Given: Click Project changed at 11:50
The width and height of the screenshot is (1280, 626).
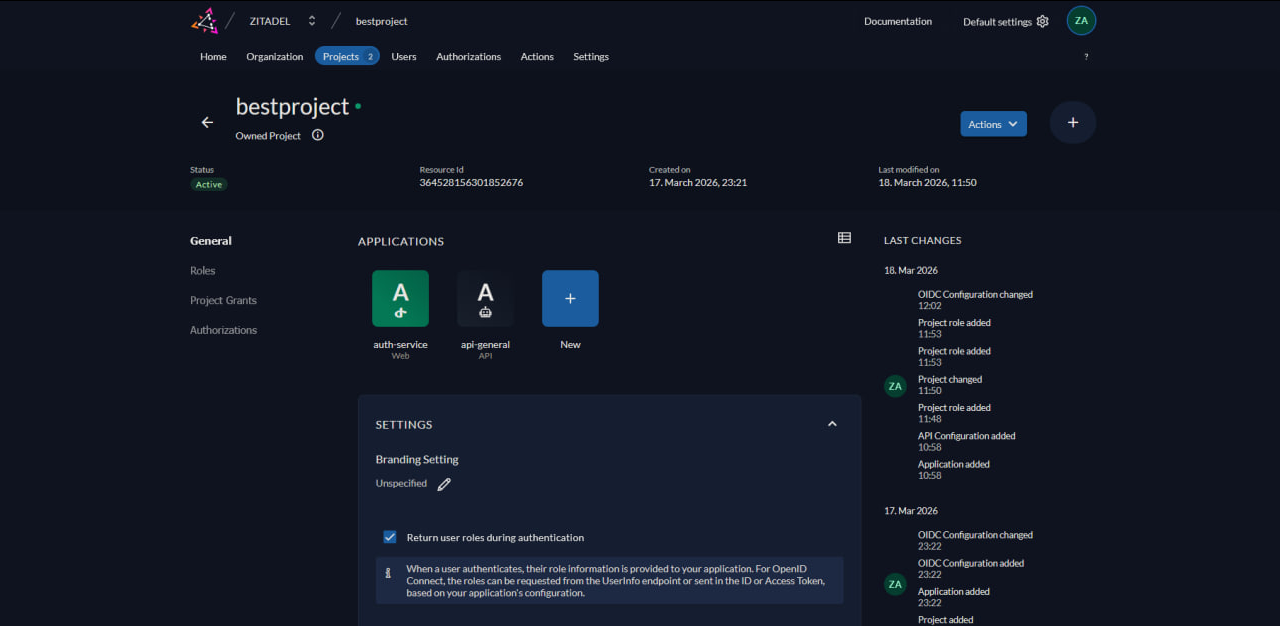Looking at the screenshot, I should pyautogui.click(x=950, y=385).
